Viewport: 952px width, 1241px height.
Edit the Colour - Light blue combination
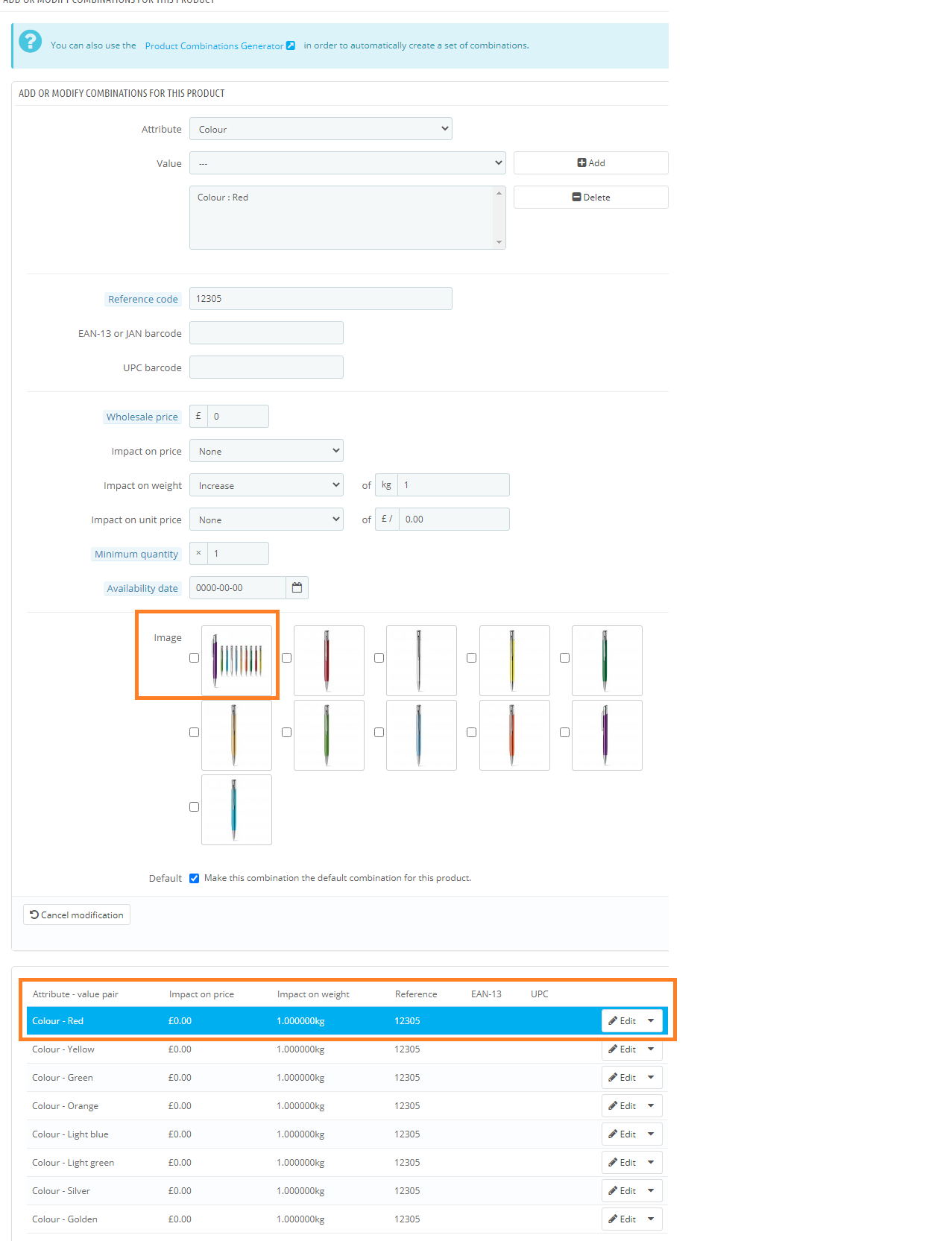622,1134
